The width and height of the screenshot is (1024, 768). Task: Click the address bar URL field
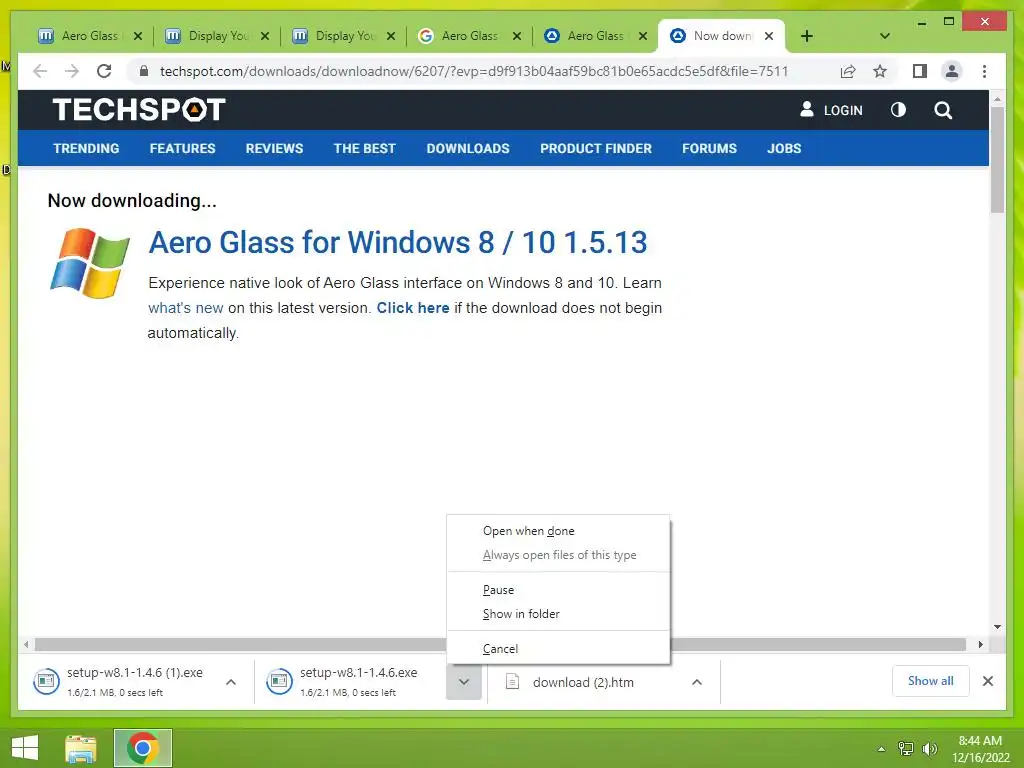[473, 71]
